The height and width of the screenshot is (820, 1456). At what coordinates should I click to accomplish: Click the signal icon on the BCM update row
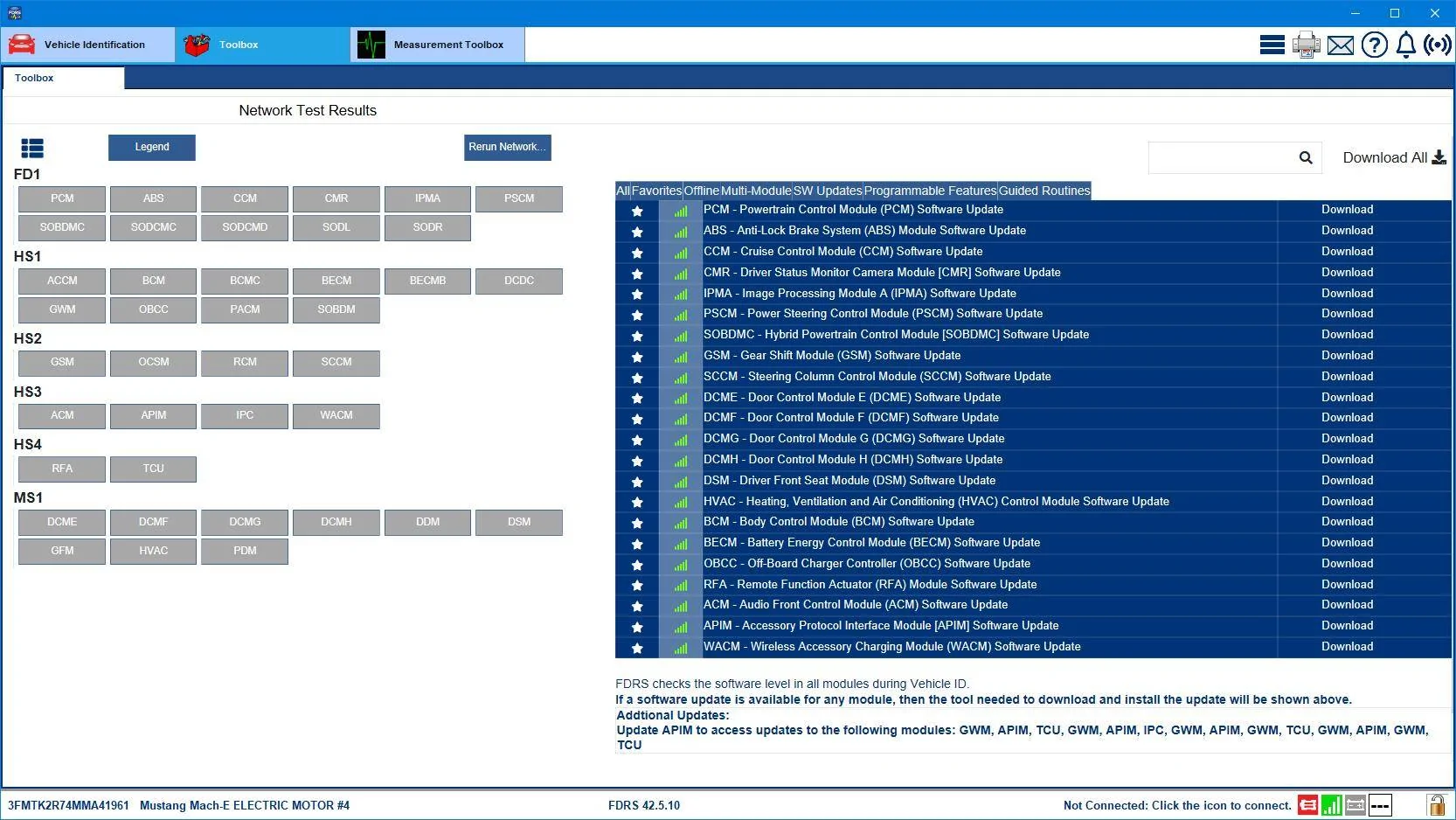[680, 523]
